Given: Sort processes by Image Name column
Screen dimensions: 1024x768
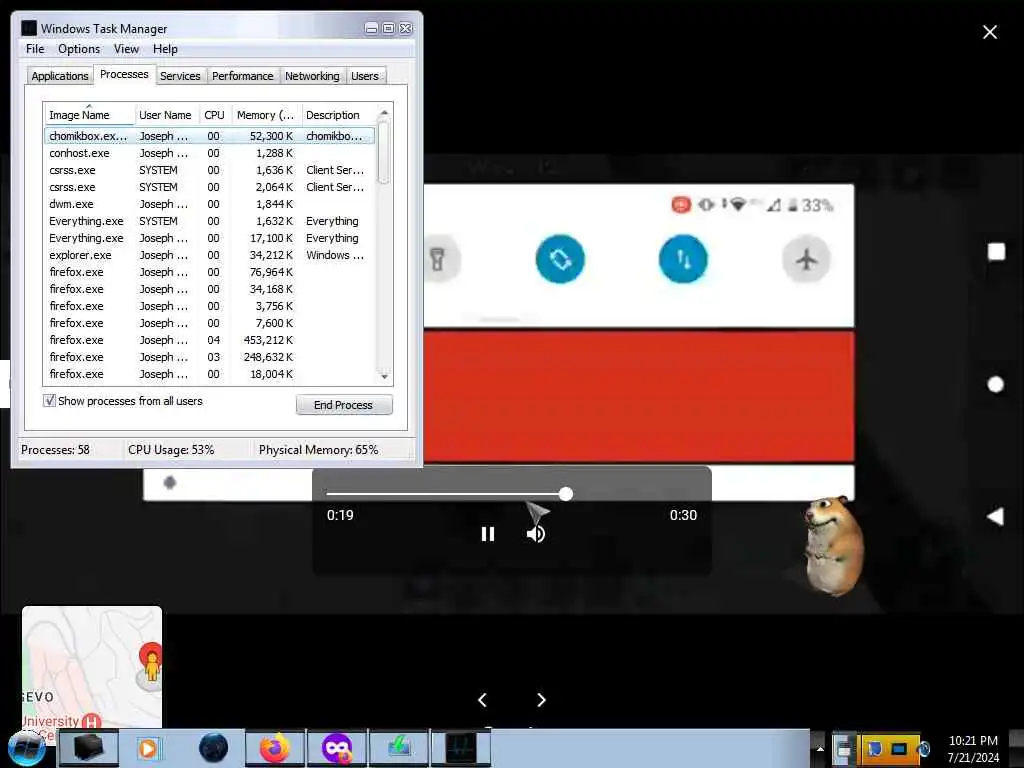Looking at the screenshot, I should point(89,115).
